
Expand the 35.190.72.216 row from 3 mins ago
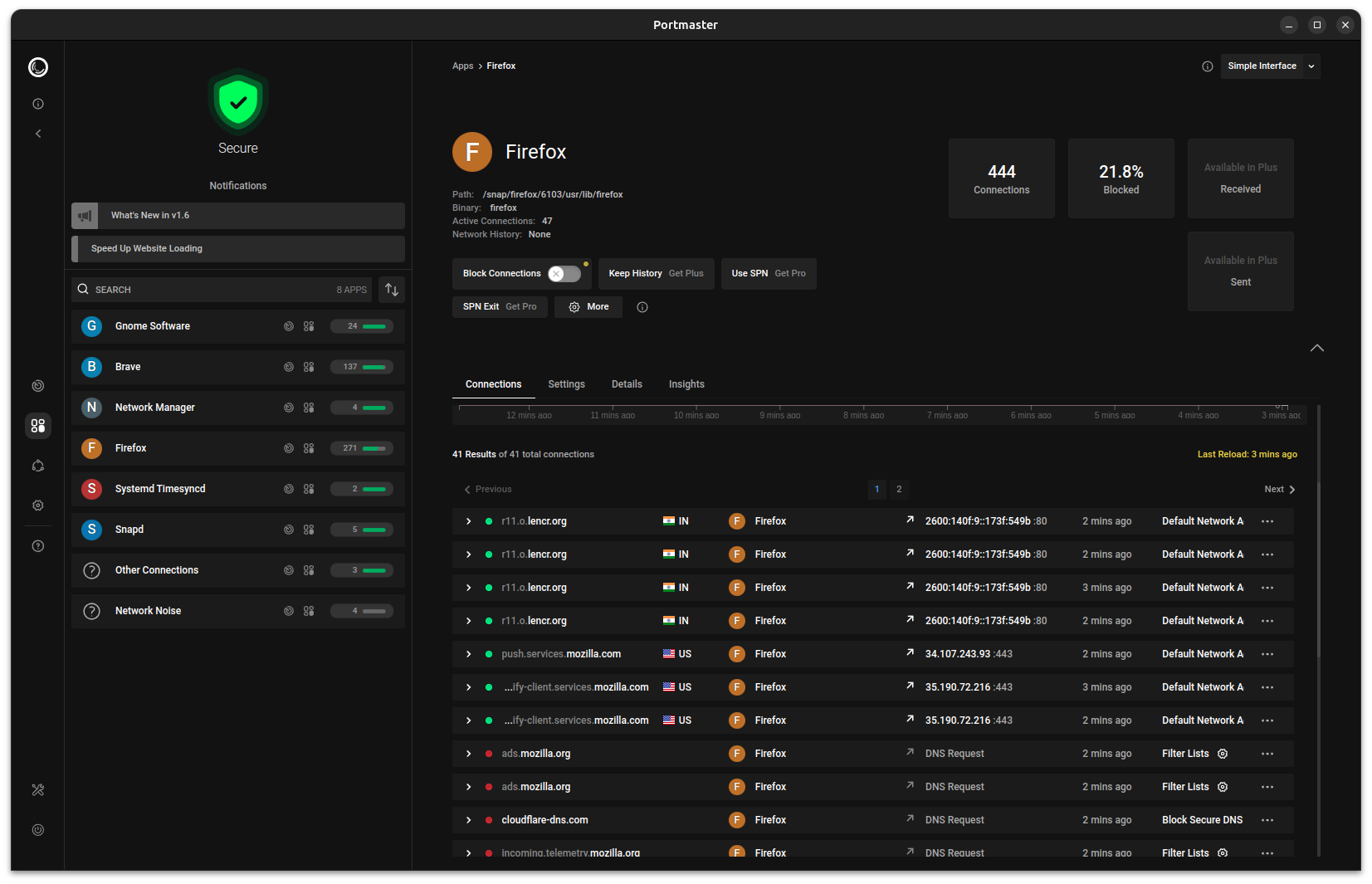coord(469,687)
